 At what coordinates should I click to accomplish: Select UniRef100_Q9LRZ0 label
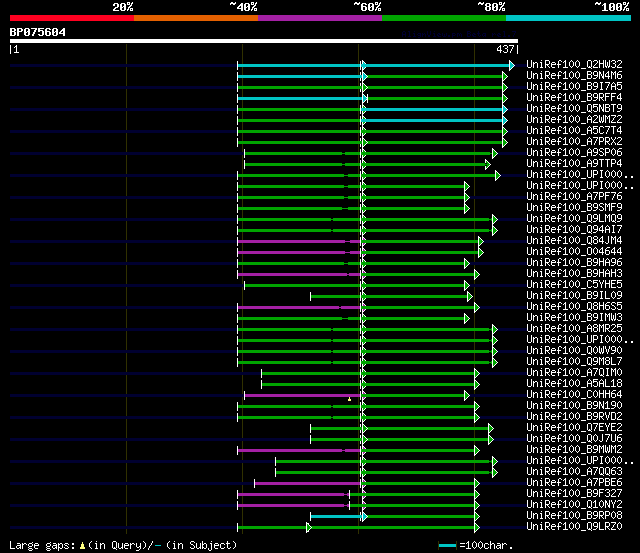574,527
